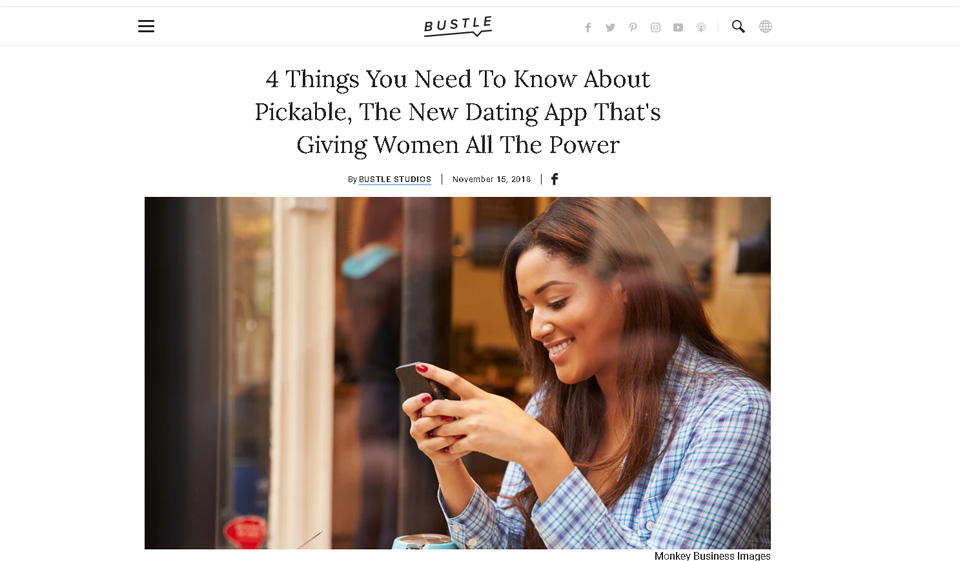Click the Monkey Business Images credit
The image size is (960, 561).
click(712, 555)
